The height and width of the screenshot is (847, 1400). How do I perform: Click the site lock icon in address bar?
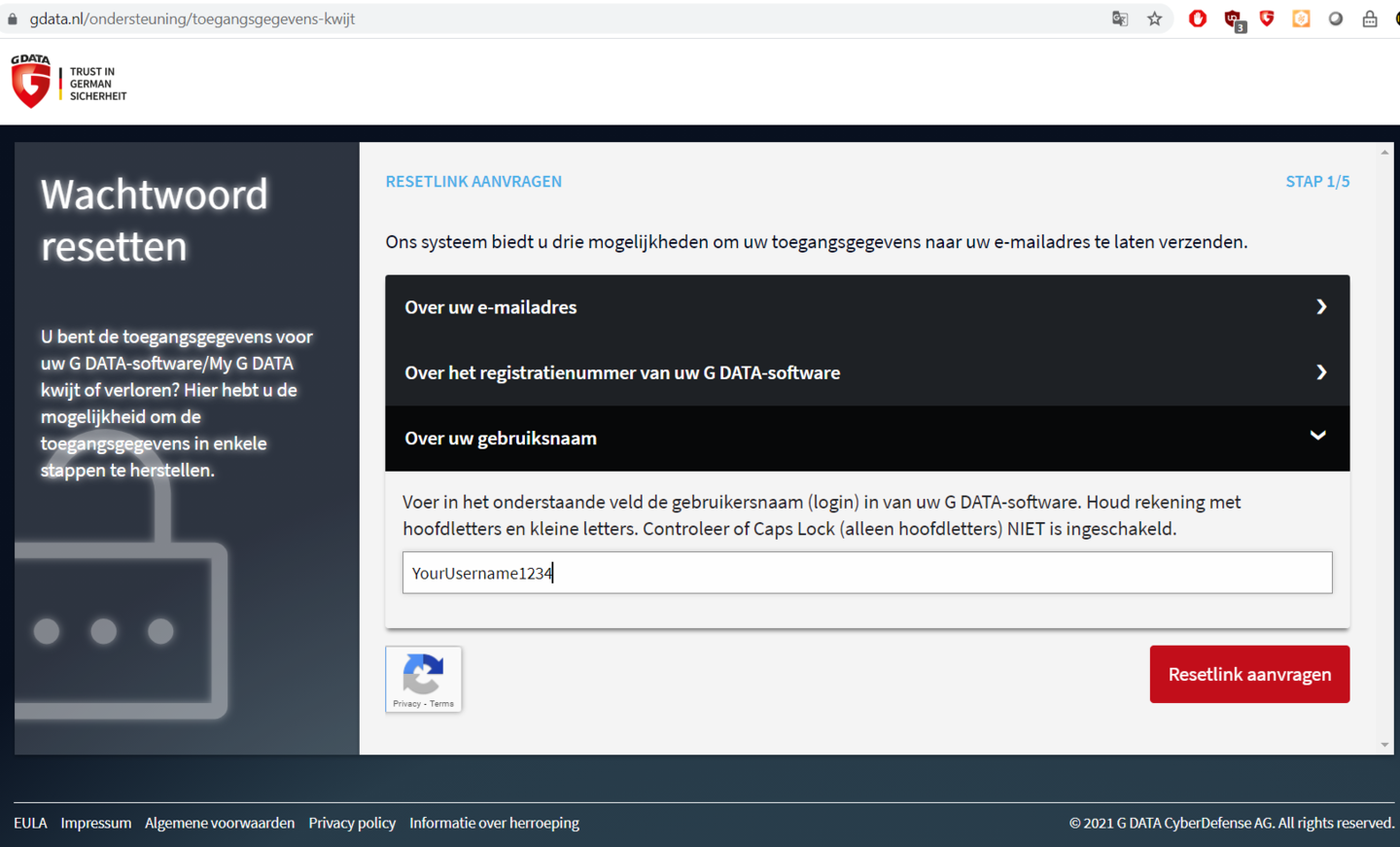coord(13,18)
